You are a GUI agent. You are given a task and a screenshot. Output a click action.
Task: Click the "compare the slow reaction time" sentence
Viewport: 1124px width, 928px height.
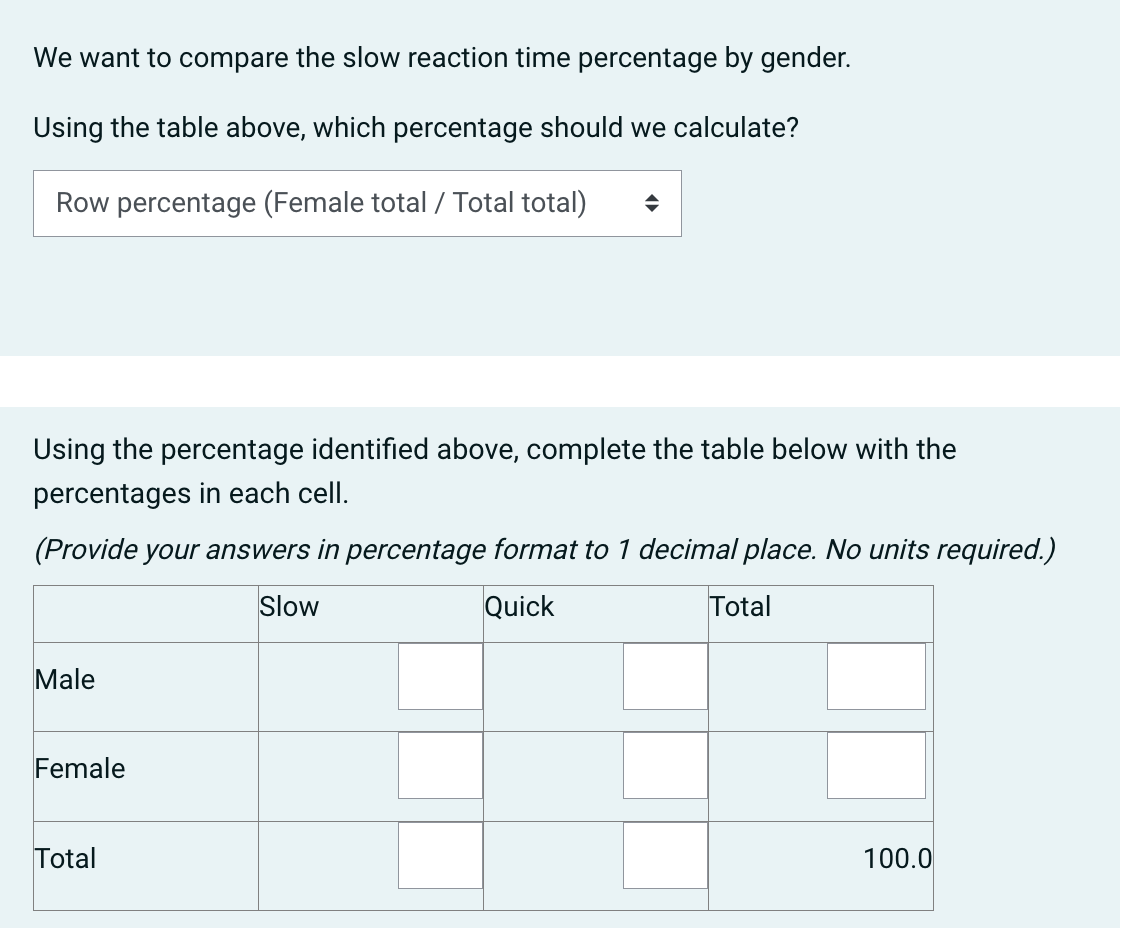pyautogui.click(x=442, y=58)
